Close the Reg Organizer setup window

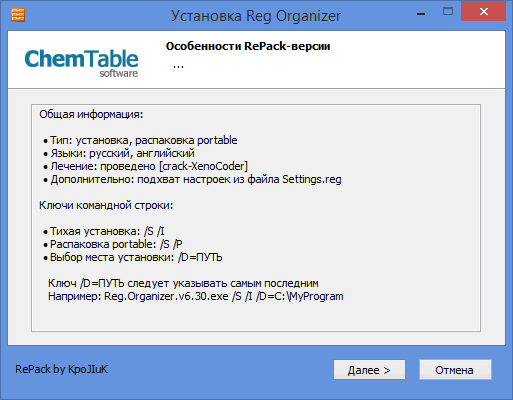coord(483,12)
